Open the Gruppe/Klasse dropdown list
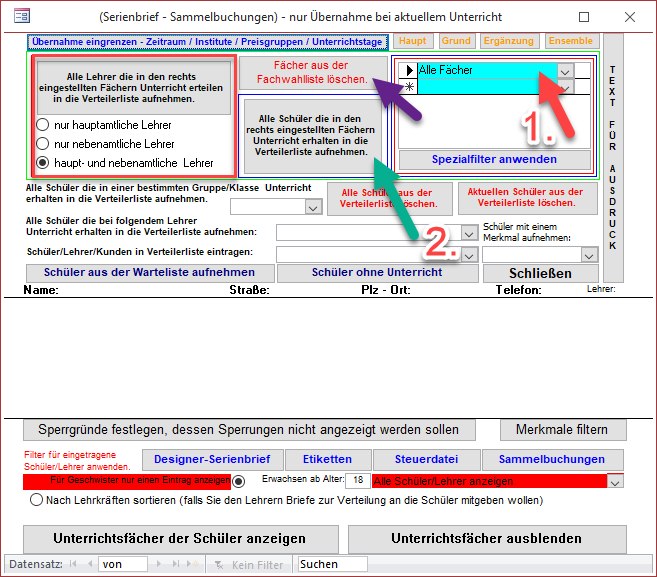 pyautogui.click(x=312, y=207)
